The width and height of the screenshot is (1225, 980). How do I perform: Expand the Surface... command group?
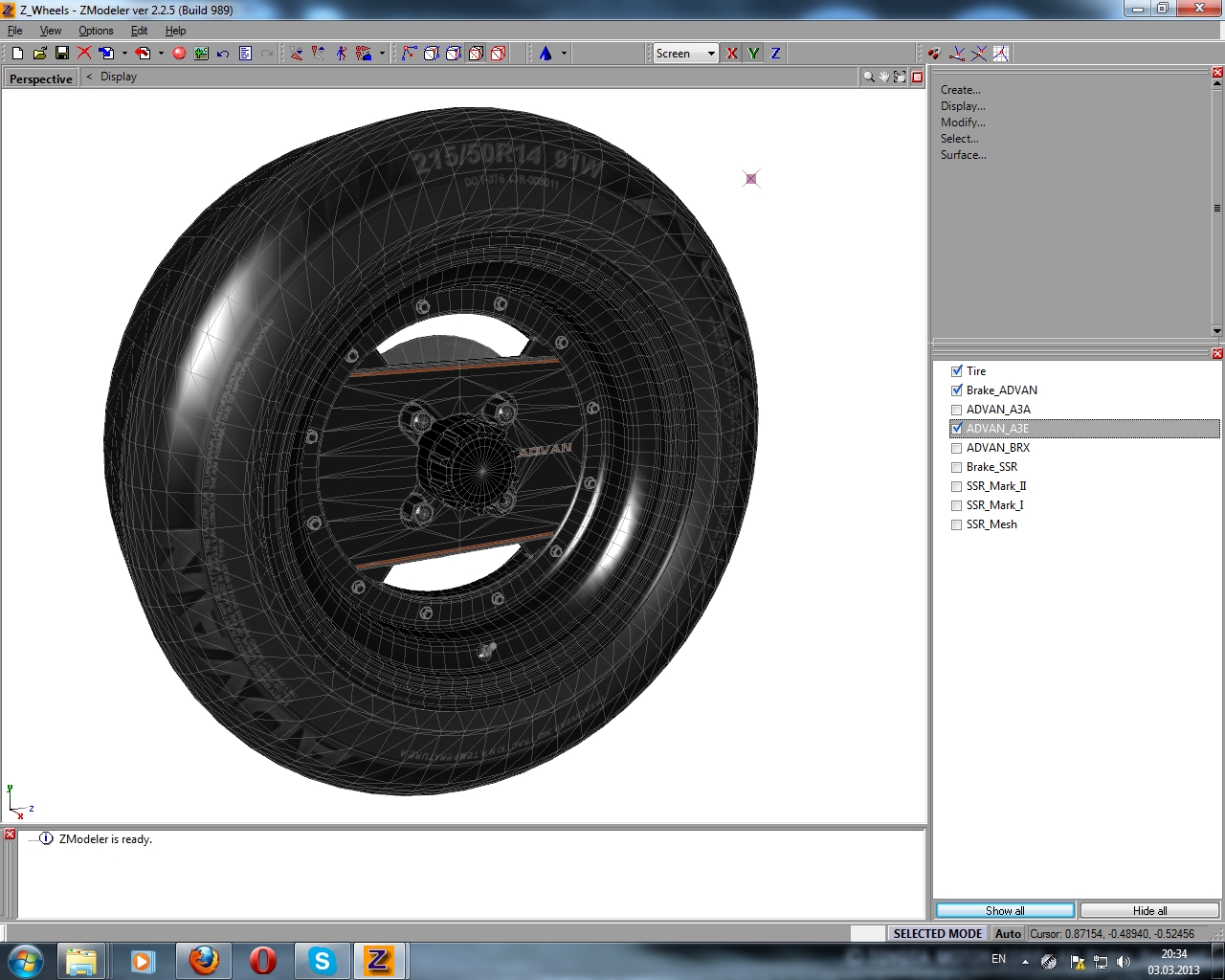click(964, 155)
